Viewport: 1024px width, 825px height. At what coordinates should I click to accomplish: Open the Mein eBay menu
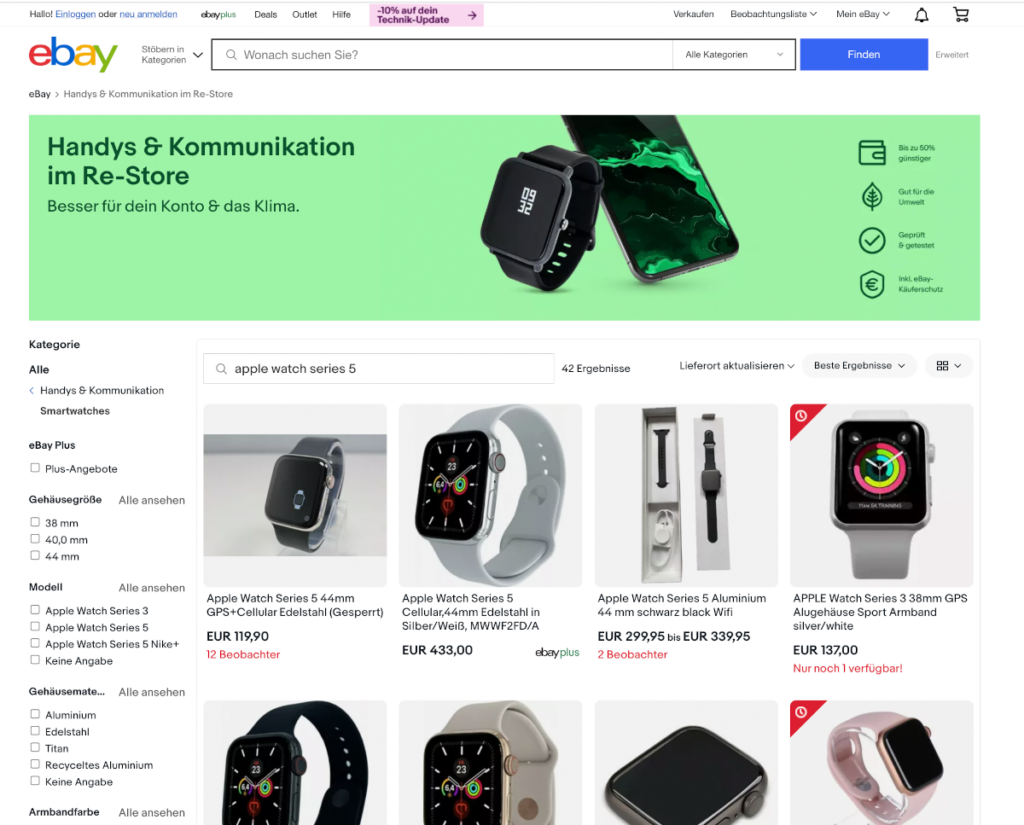[x=863, y=14]
